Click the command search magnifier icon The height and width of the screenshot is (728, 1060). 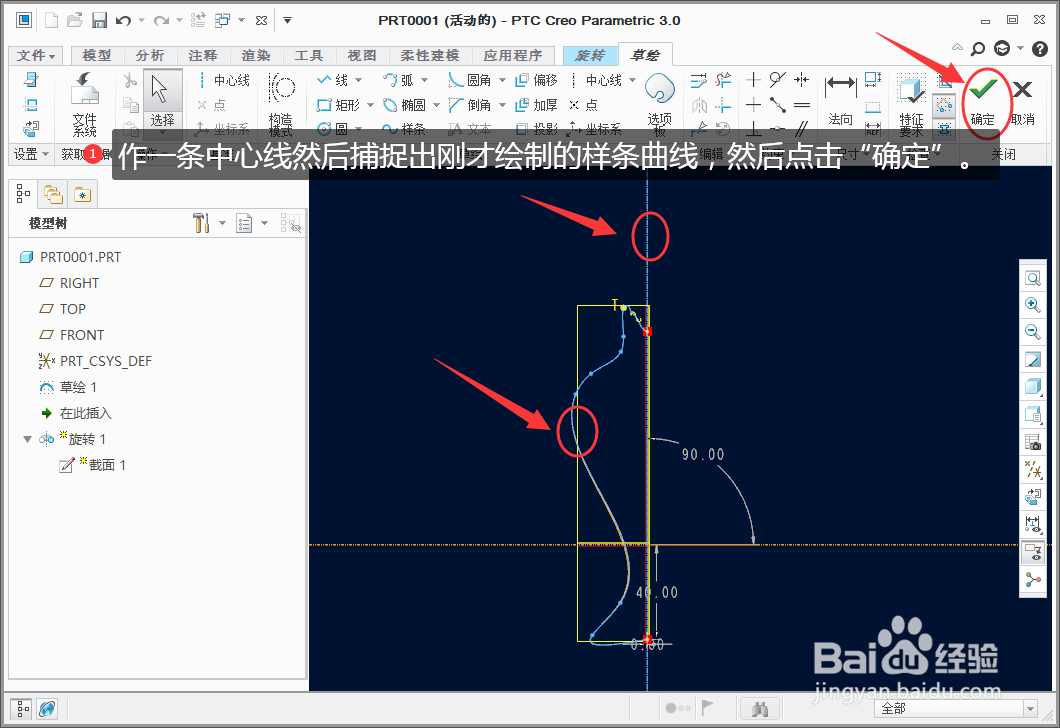coord(978,48)
